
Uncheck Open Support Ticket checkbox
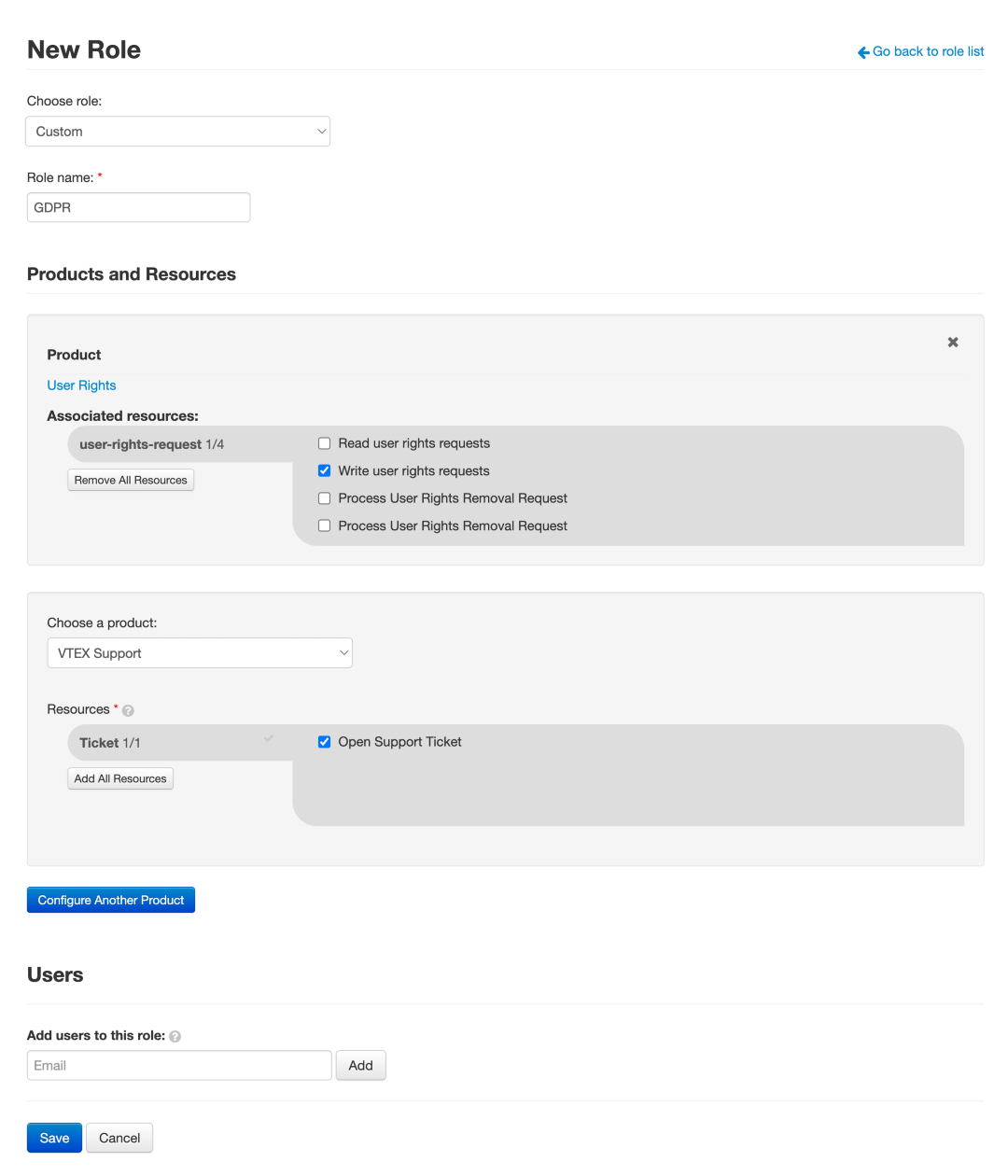point(325,742)
